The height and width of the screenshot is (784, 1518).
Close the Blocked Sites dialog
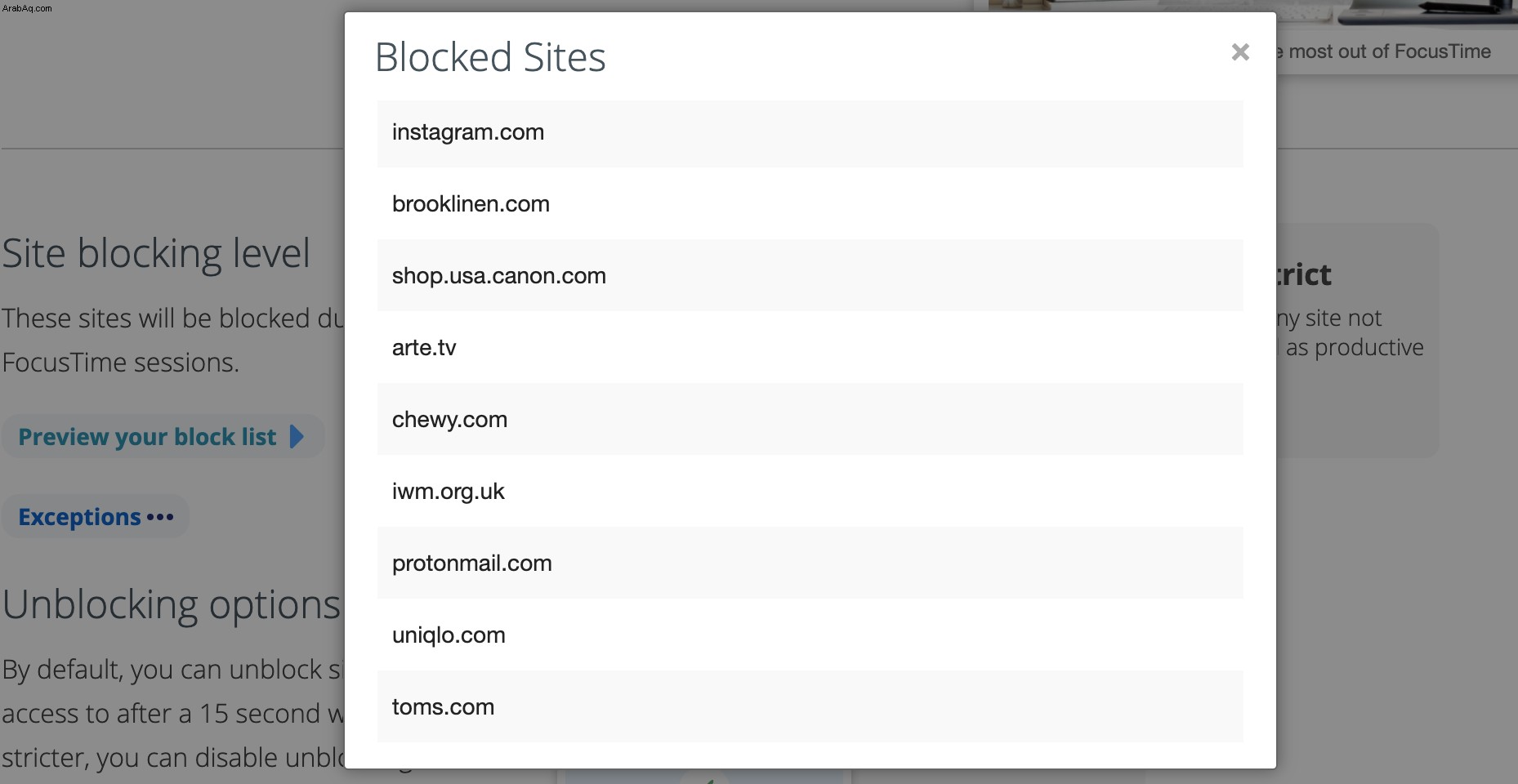[1240, 52]
